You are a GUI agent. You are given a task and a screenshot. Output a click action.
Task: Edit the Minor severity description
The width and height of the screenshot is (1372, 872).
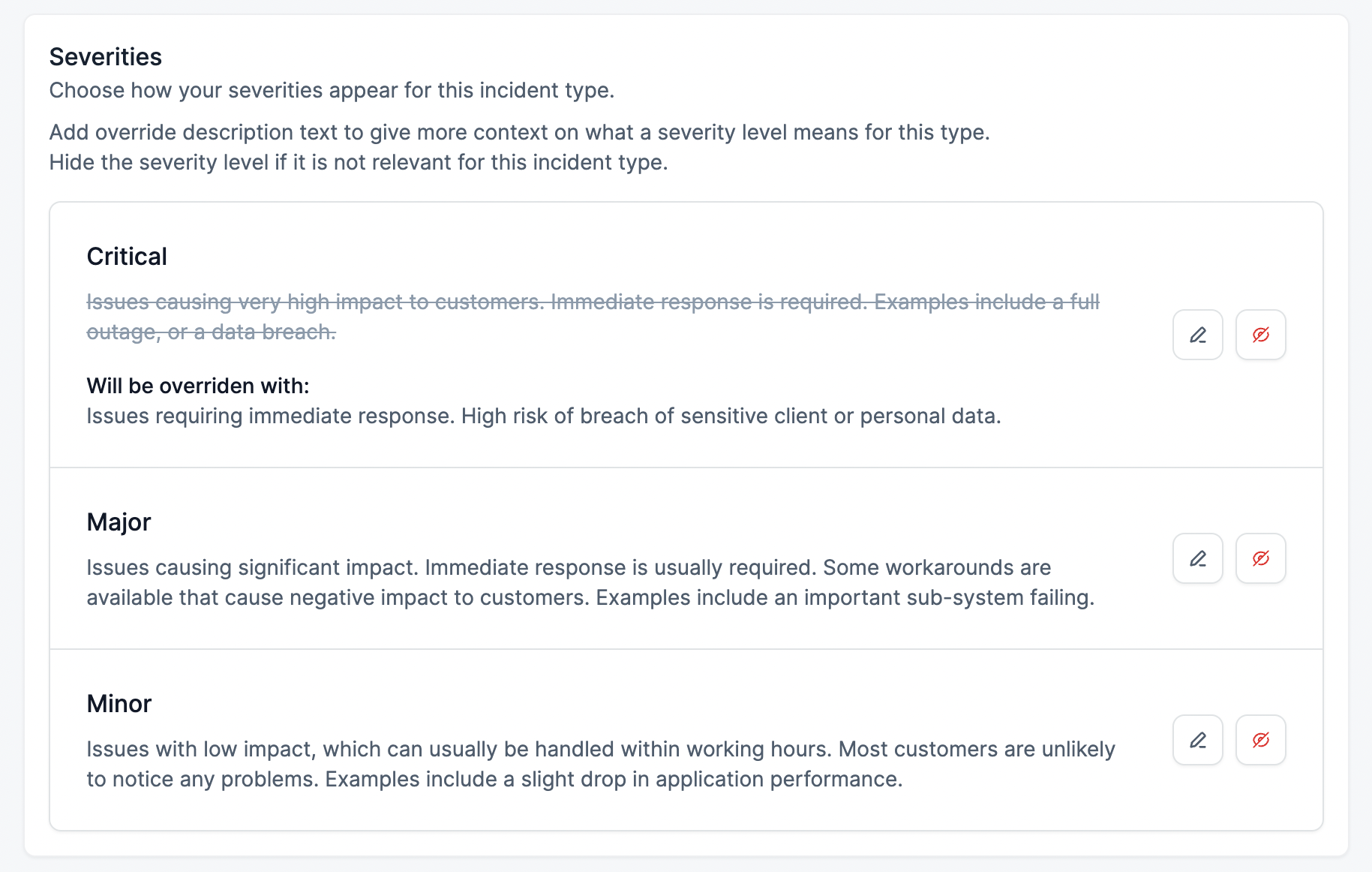click(1197, 740)
